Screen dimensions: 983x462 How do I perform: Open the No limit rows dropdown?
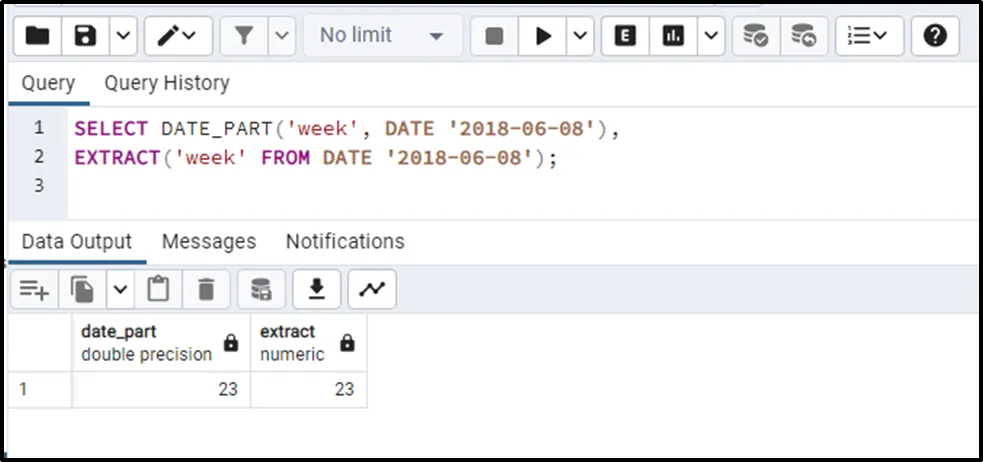click(381, 36)
